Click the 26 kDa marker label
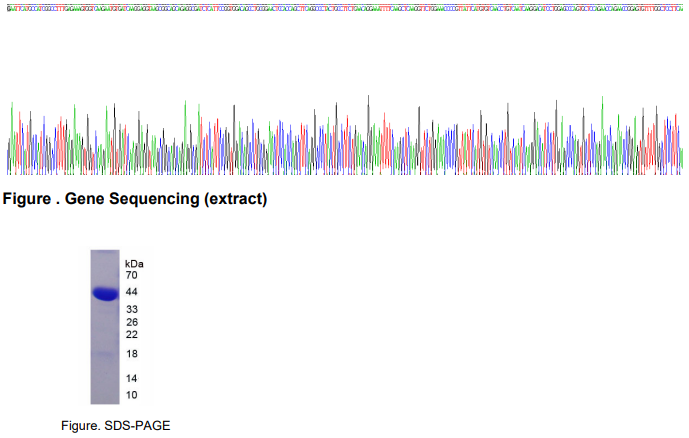689x438 pixels. (131, 322)
